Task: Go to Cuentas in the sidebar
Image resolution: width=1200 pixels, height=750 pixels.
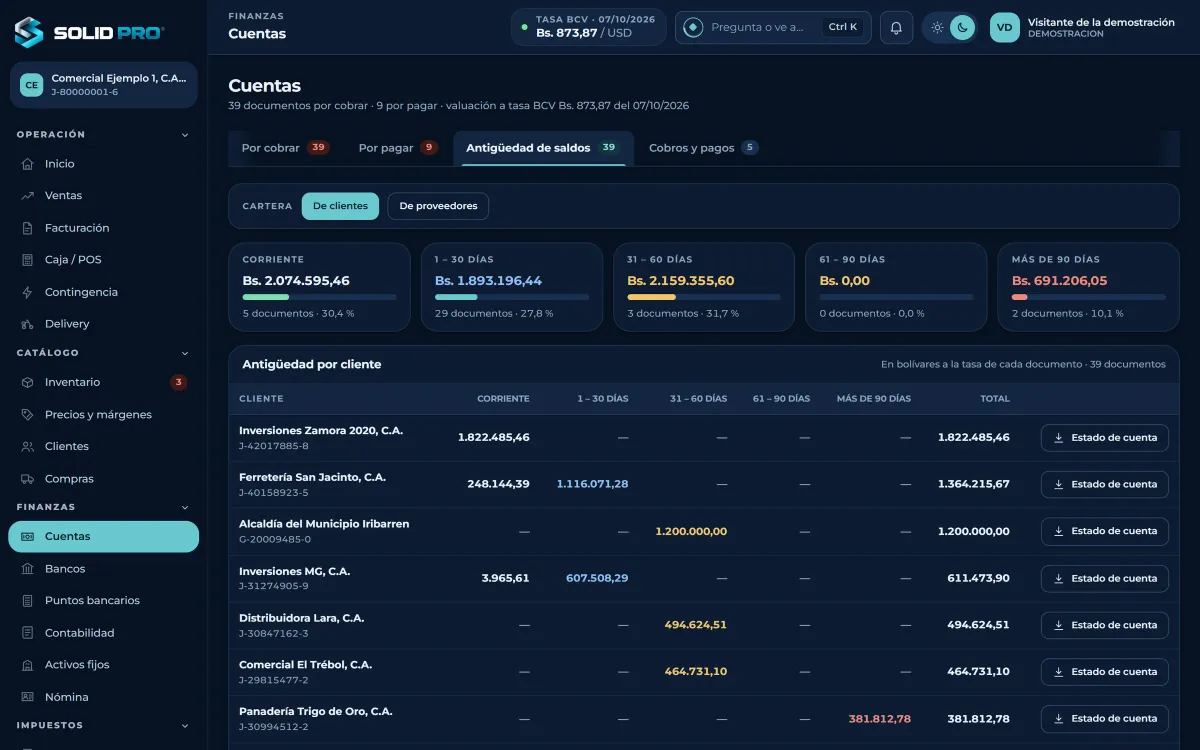Action: point(104,537)
